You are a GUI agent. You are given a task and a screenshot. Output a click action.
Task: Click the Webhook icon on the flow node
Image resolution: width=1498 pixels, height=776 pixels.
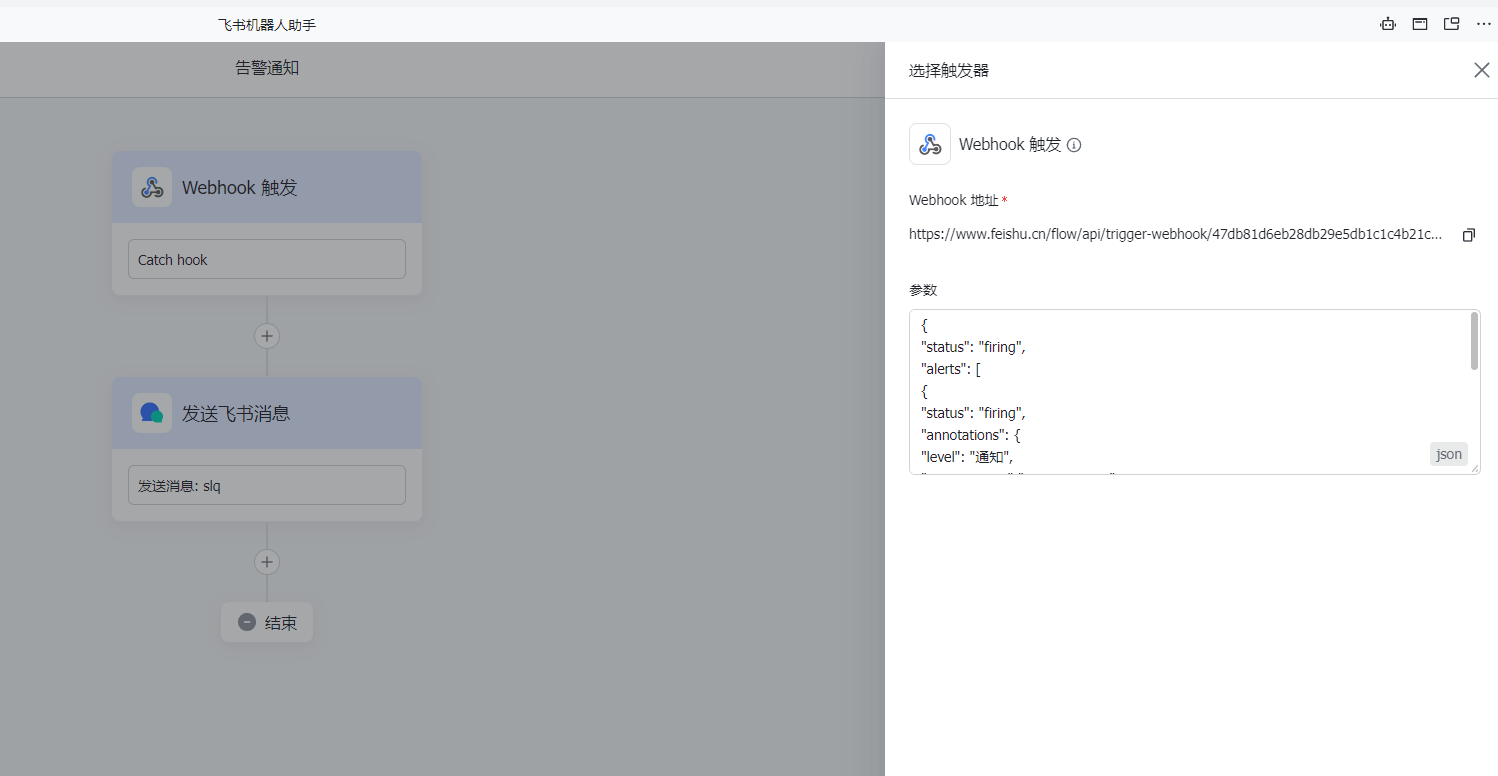152,187
